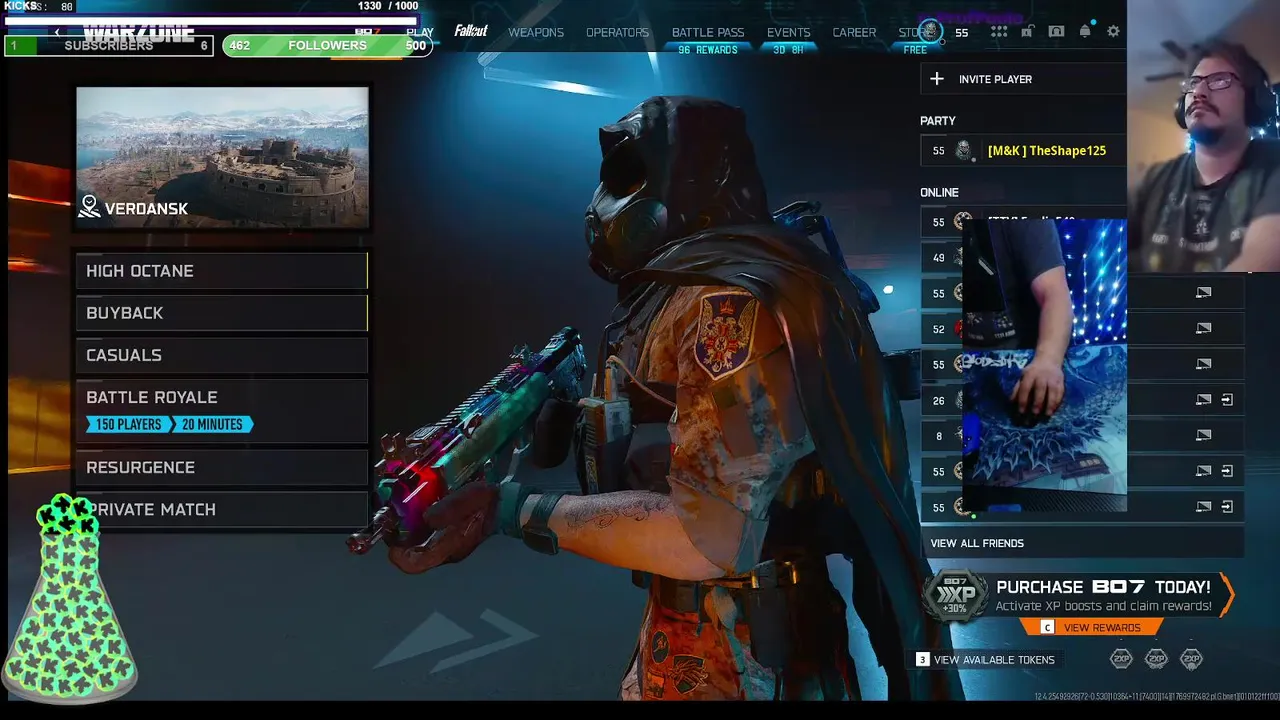Image resolution: width=1280 pixels, height=720 pixels.
Task: Click the player avatar emblem in top bar
Action: pyautogui.click(x=931, y=31)
